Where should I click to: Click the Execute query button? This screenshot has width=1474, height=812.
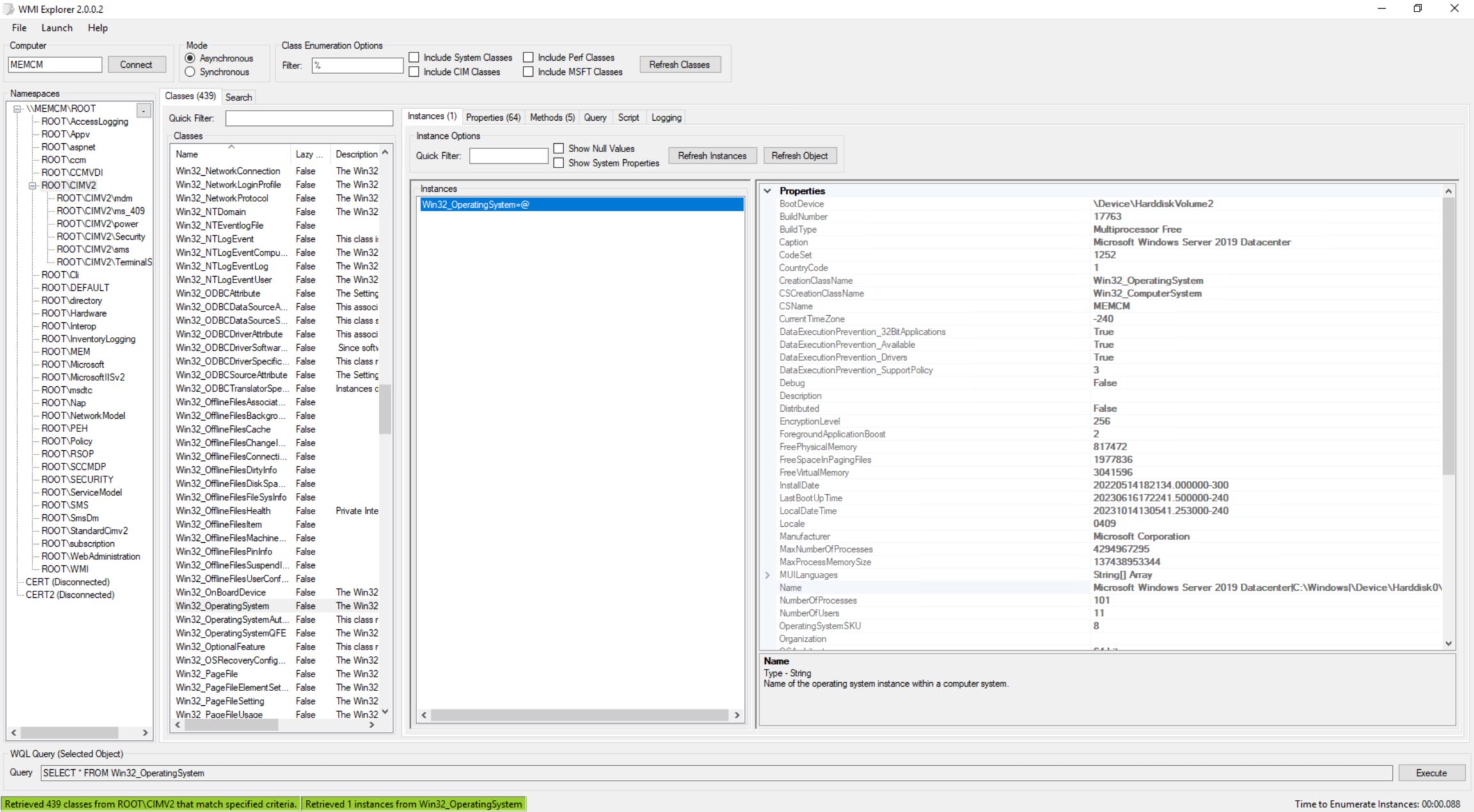pos(1431,773)
